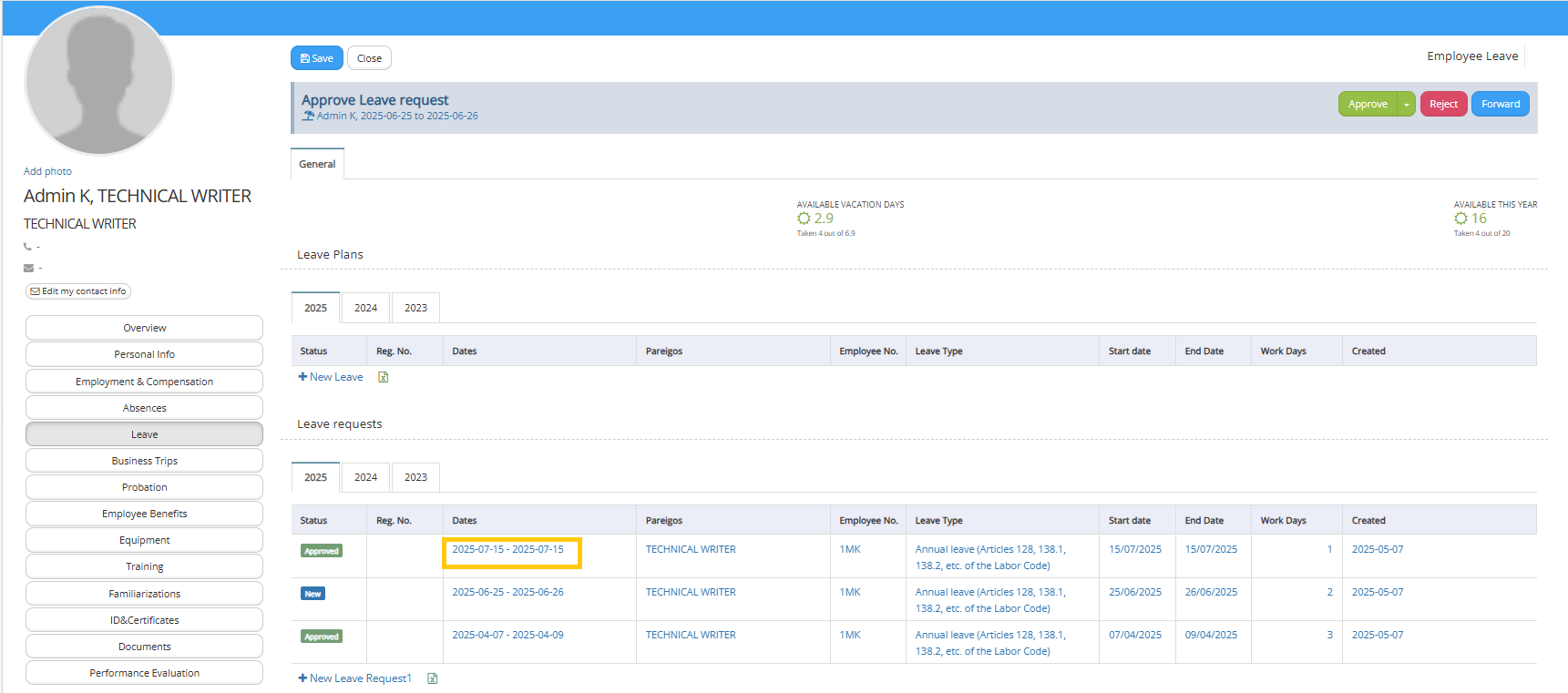Switch to the General tab

pyautogui.click(x=317, y=164)
